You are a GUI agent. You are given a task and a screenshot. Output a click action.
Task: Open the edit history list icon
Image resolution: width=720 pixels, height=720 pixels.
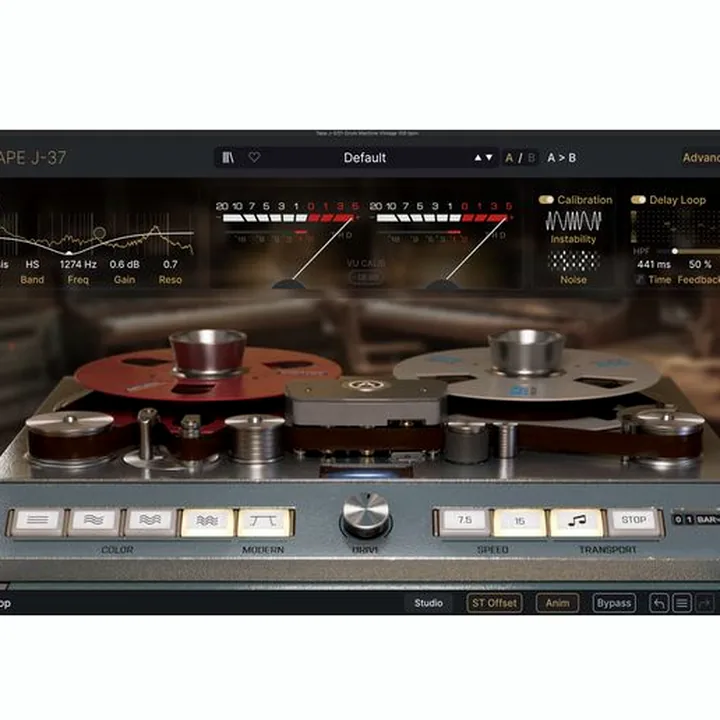(x=682, y=603)
